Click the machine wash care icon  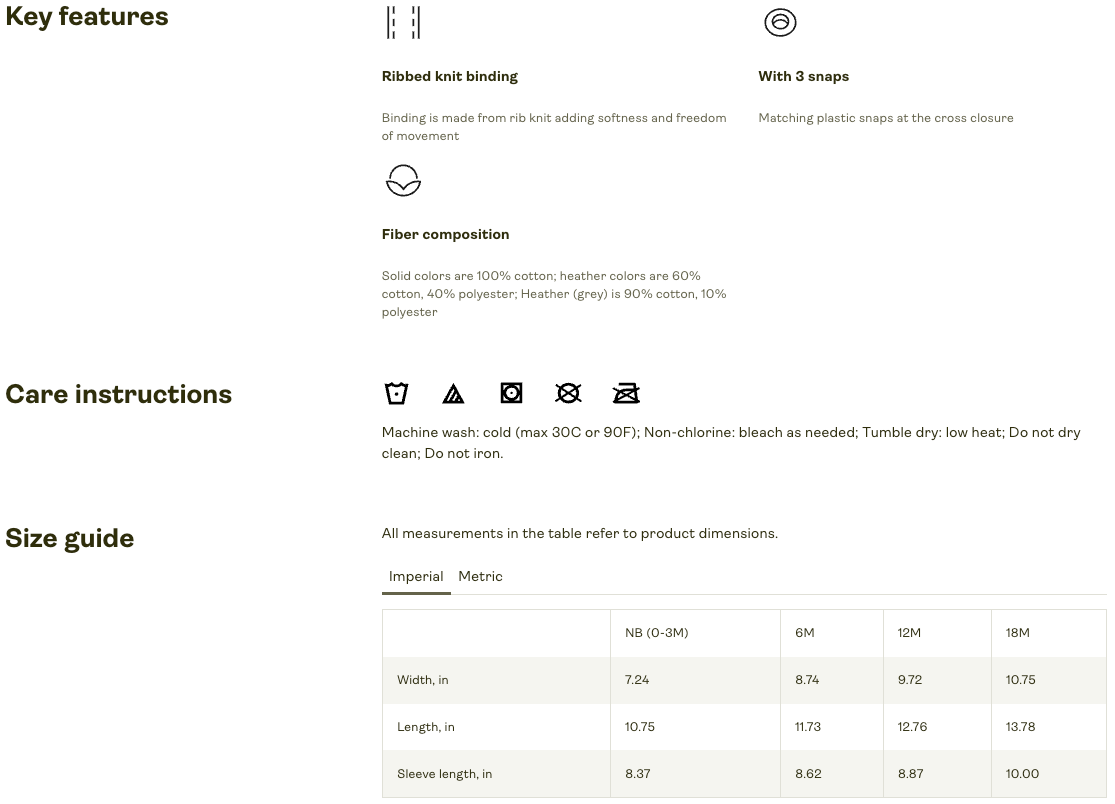coord(396,393)
